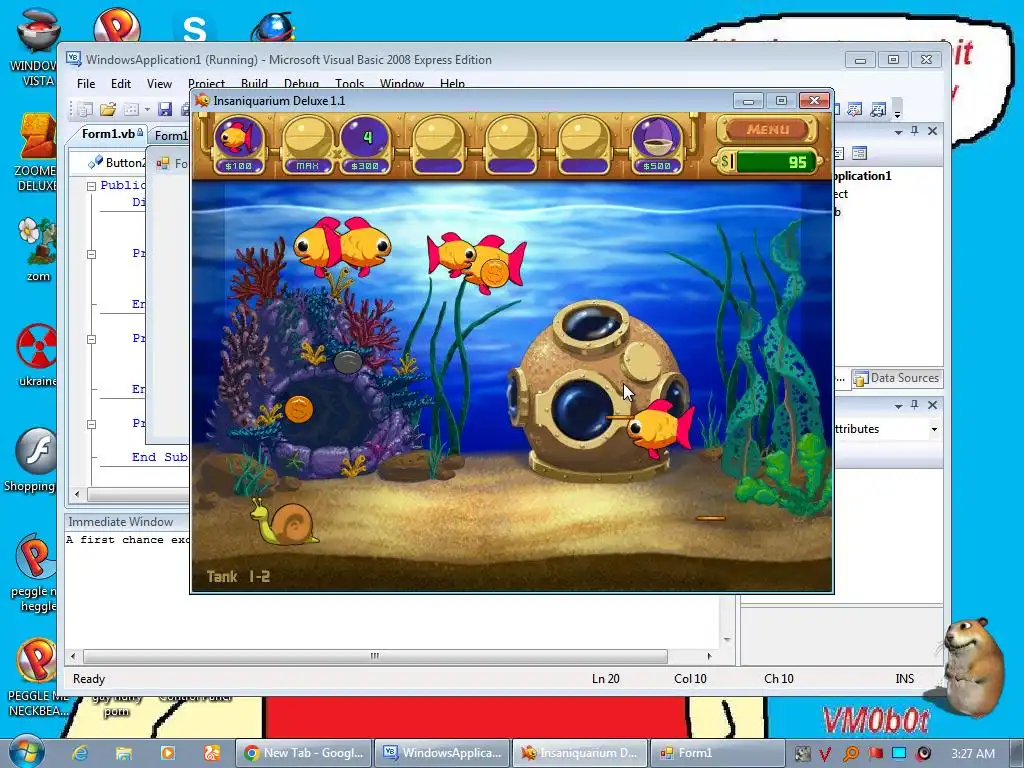This screenshot has height=768, width=1024.
Task: Open the Add New Item dropdown arrow
Action: (147, 109)
